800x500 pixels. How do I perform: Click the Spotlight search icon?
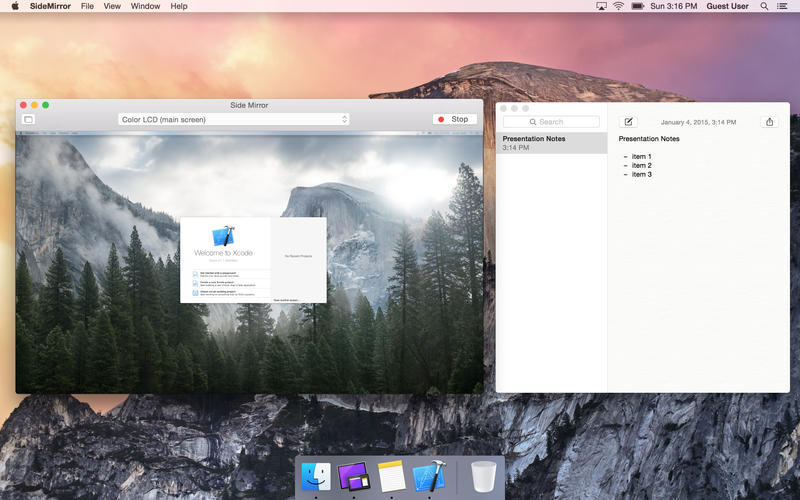pyautogui.click(x=764, y=6)
